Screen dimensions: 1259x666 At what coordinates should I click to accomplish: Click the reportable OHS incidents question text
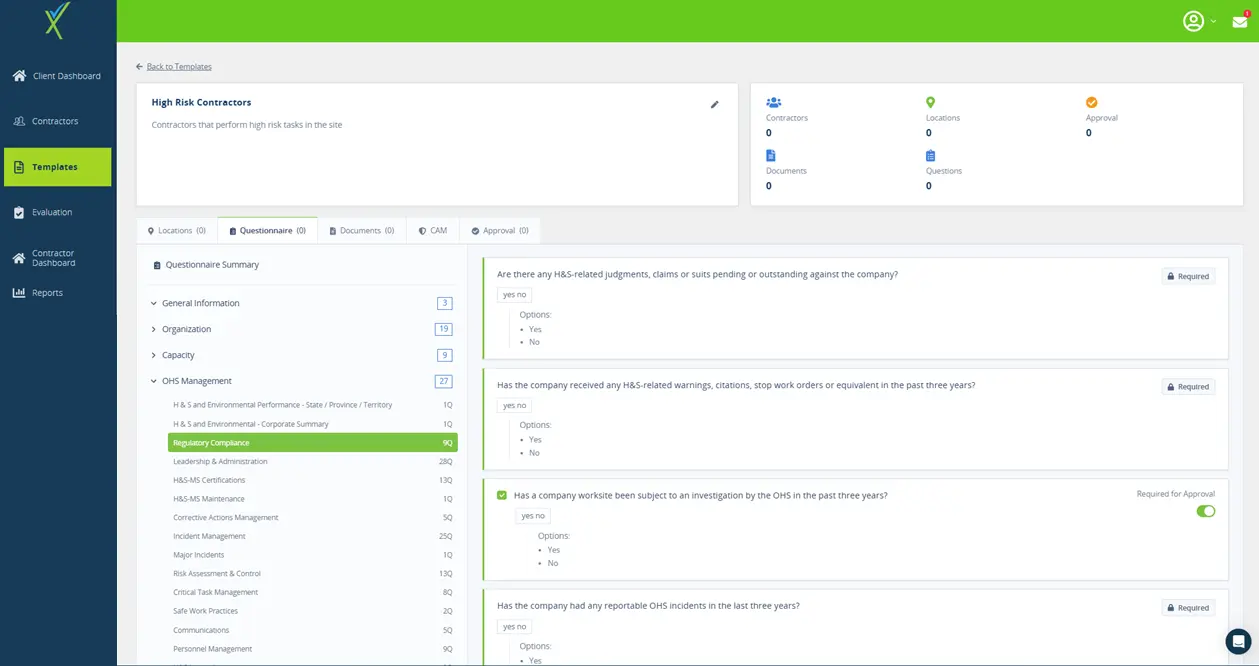(648, 606)
